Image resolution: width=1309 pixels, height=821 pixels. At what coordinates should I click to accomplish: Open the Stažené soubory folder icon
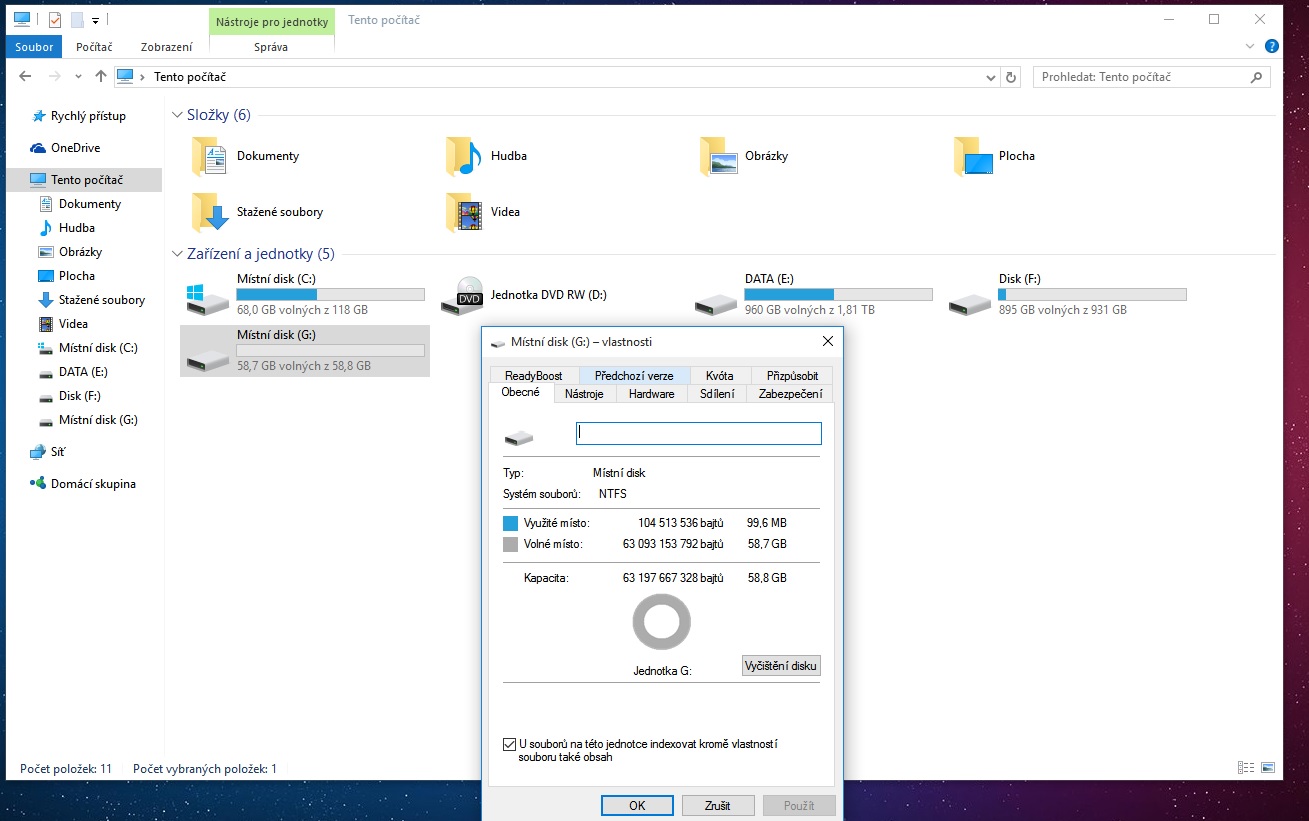point(210,212)
